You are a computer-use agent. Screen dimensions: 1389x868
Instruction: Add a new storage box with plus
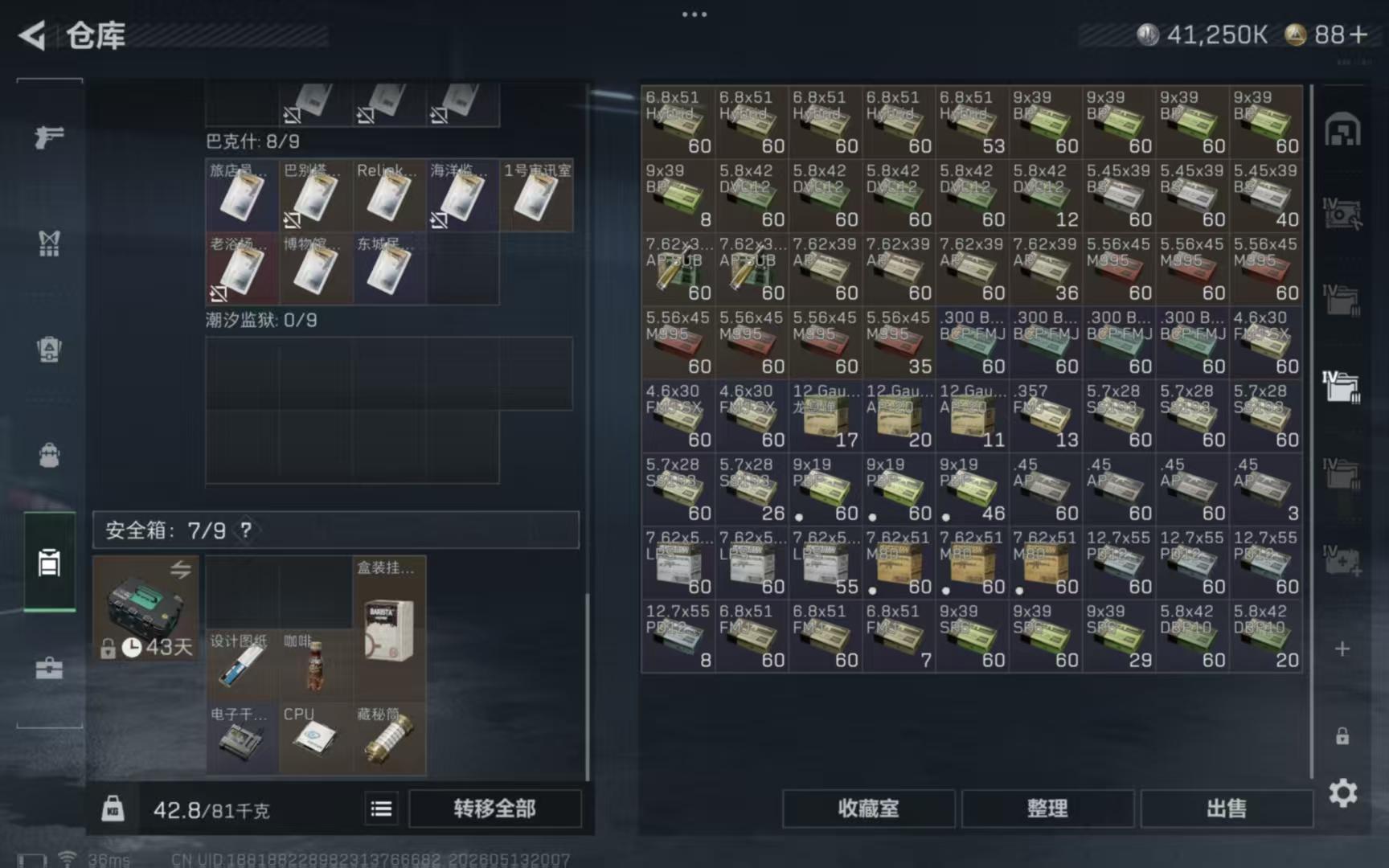pos(1342,649)
